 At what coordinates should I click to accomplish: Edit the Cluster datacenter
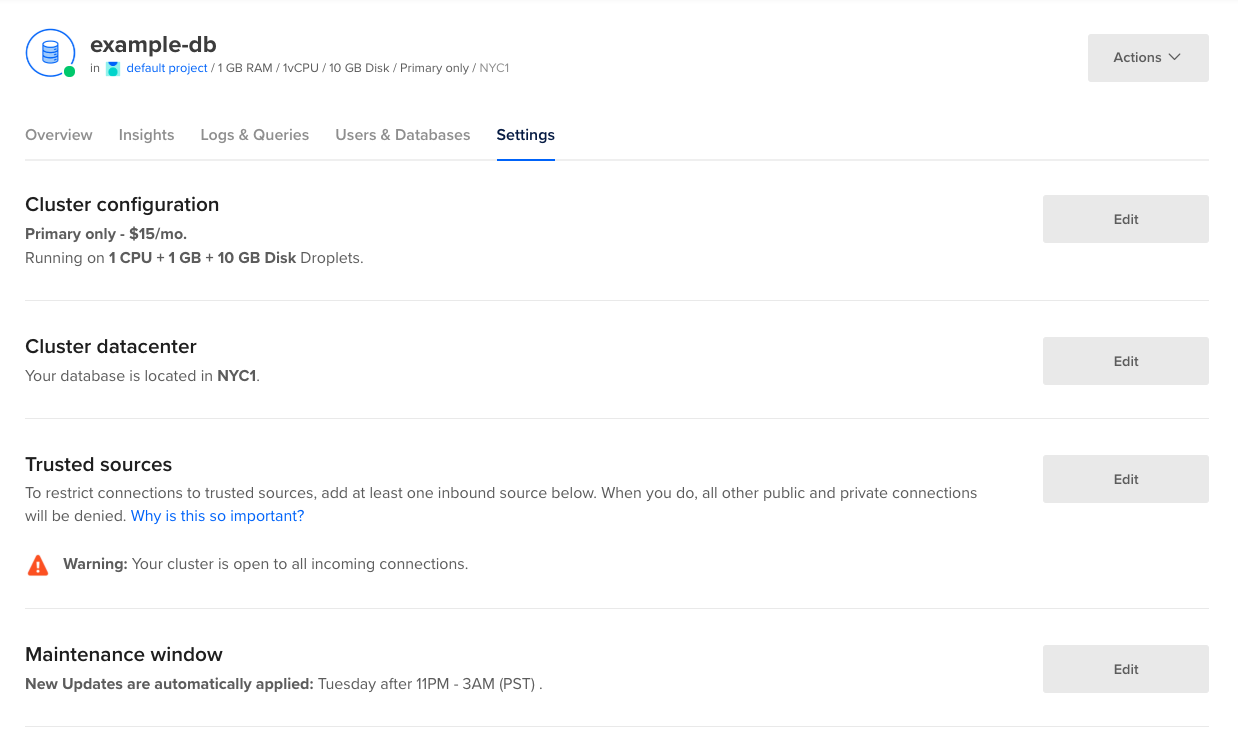point(1126,361)
